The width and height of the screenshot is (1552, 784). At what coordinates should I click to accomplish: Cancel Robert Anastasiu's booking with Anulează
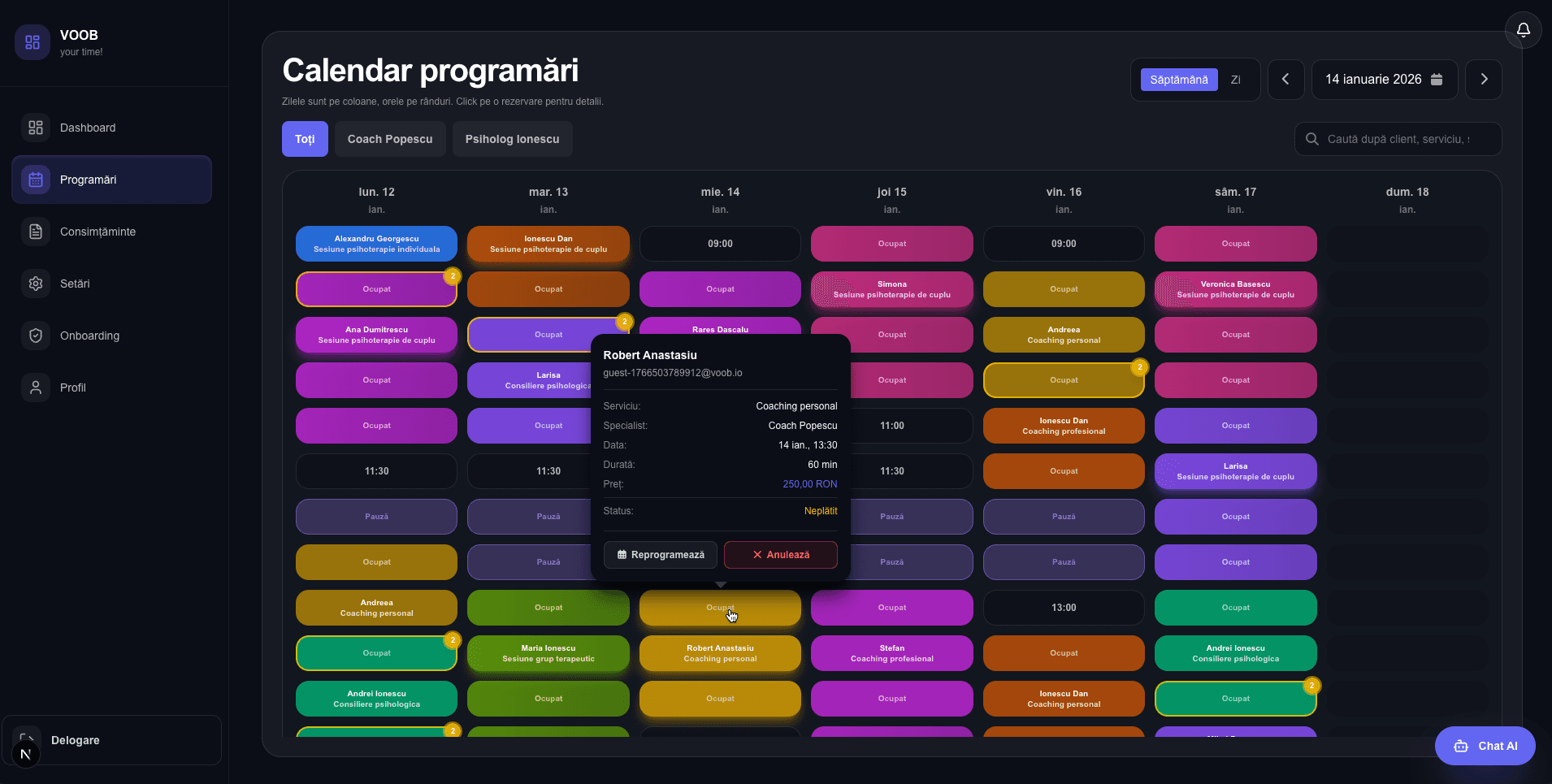point(780,555)
